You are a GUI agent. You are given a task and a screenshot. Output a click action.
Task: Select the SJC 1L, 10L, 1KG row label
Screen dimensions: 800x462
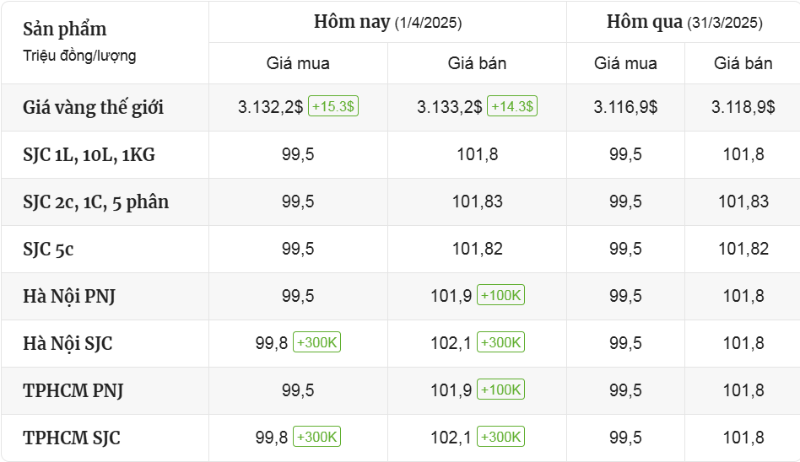[89, 155]
